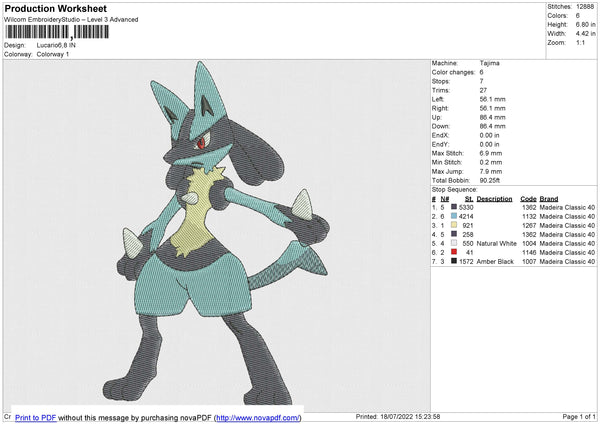The width and height of the screenshot is (600, 424).
Task: Click the Machine value "Tajima"
Action: (x=489, y=63)
